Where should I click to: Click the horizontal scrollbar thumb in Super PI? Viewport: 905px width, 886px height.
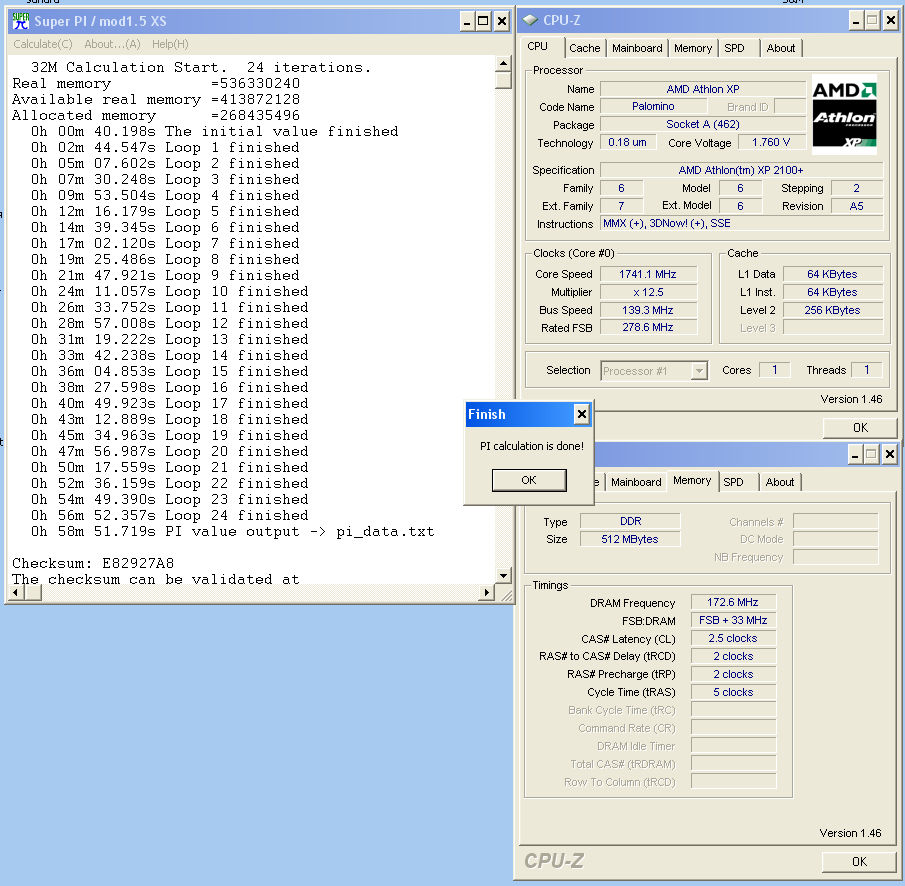tap(32, 592)
